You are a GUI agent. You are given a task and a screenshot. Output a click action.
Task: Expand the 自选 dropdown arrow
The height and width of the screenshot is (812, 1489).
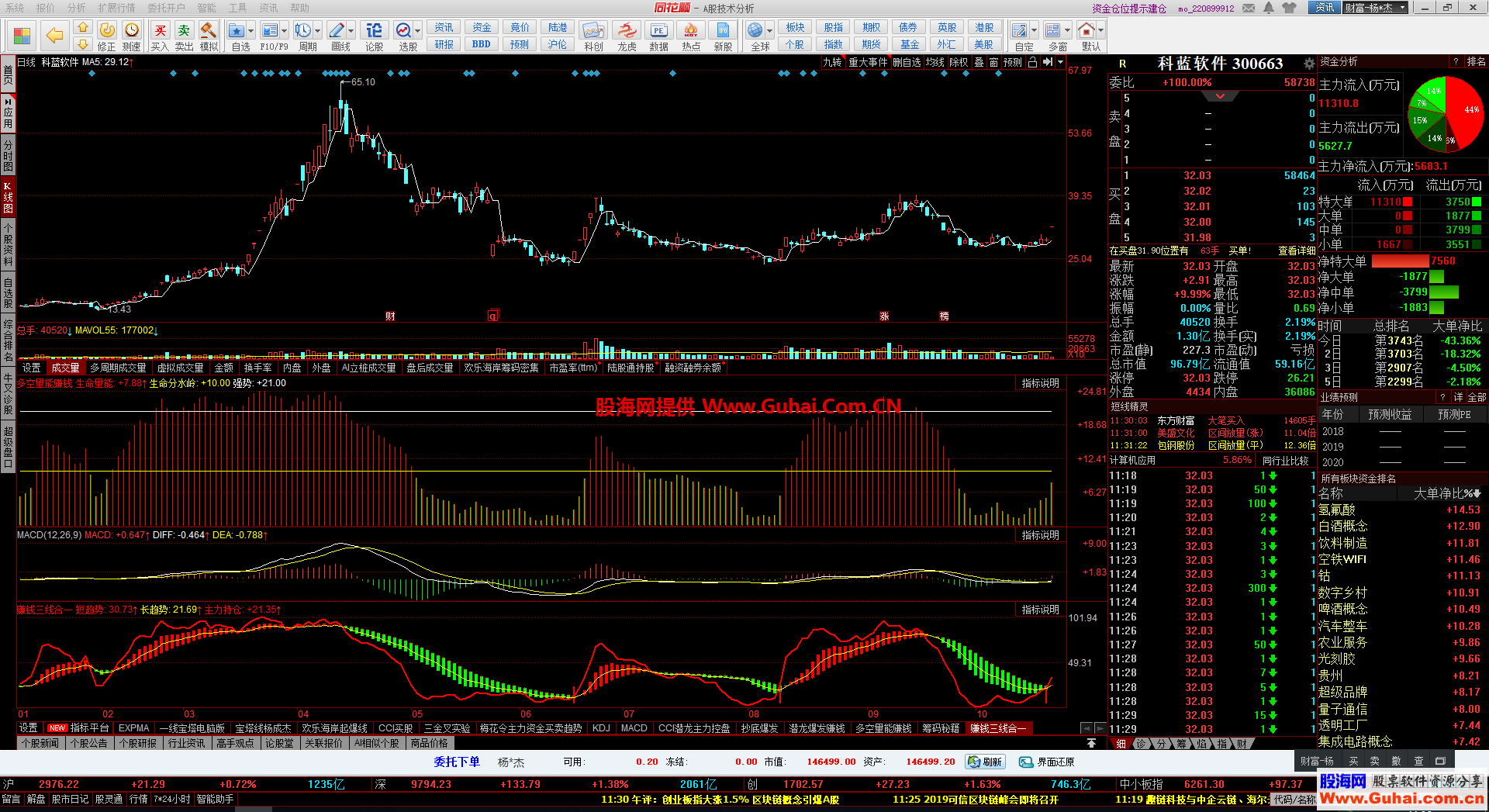click(252, 31)
